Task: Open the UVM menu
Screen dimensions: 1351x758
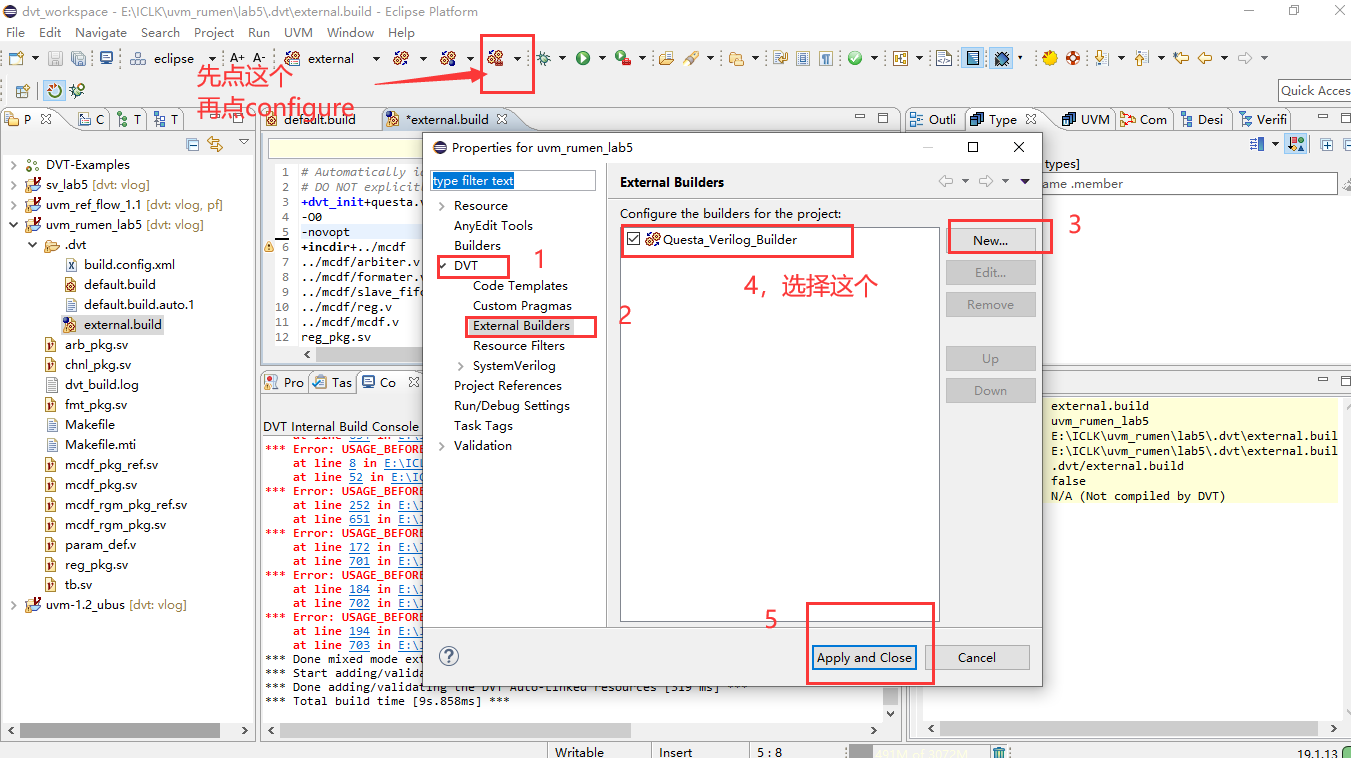Action: pos(297,32)
